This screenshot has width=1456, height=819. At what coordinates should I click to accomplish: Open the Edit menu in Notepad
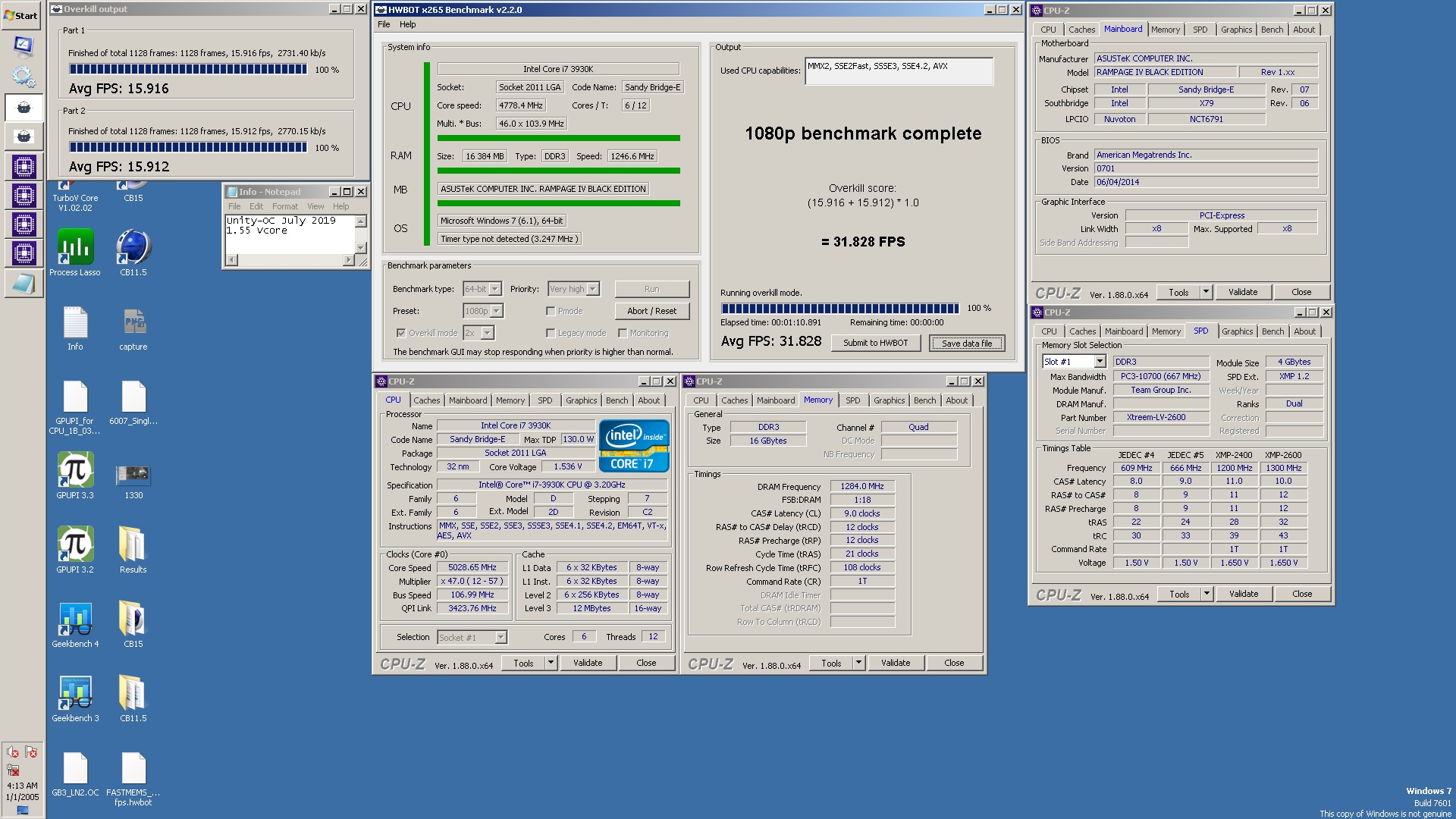[256, 206]
